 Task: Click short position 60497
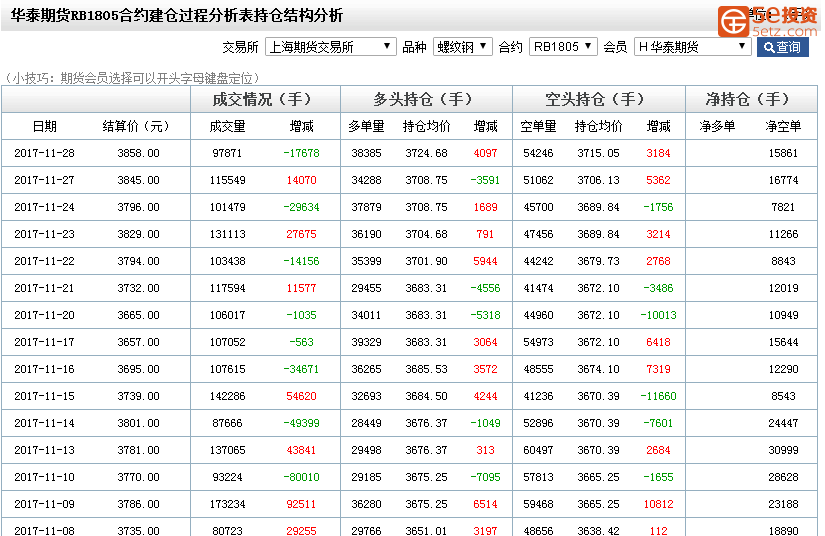[x=538, y=450]
